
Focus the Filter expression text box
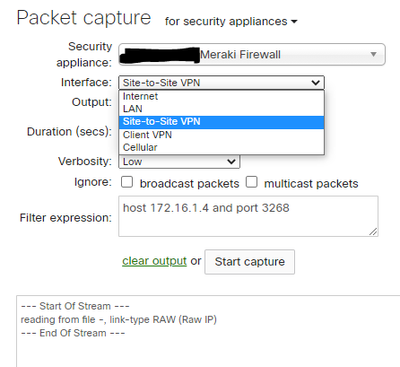248,216
